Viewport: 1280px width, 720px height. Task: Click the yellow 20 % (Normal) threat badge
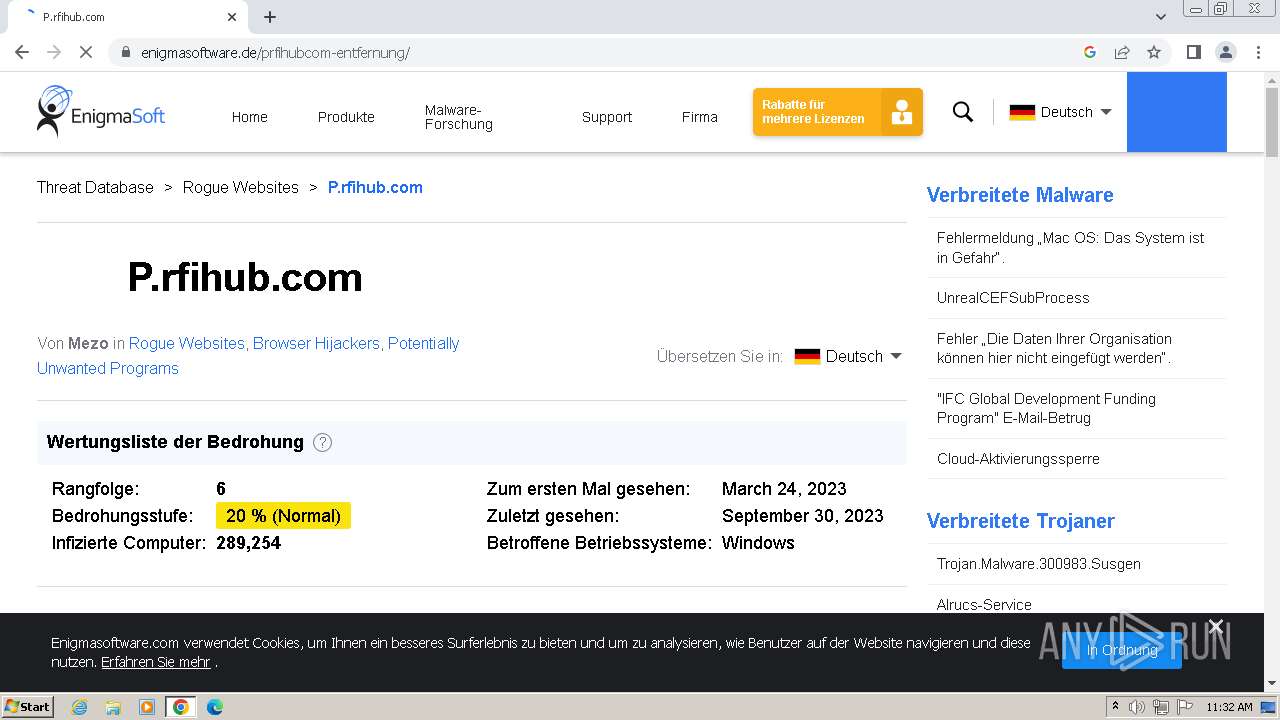coord(283,516)
